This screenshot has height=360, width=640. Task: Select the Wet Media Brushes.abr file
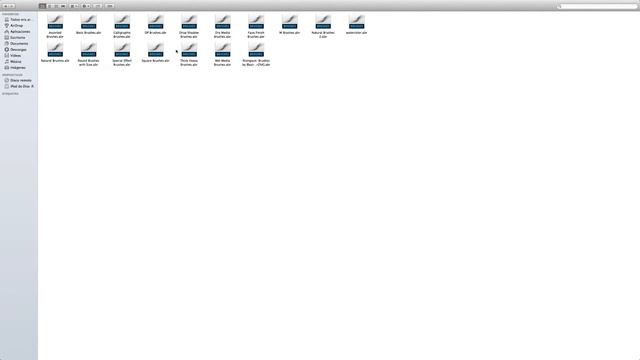coord(222,54)
